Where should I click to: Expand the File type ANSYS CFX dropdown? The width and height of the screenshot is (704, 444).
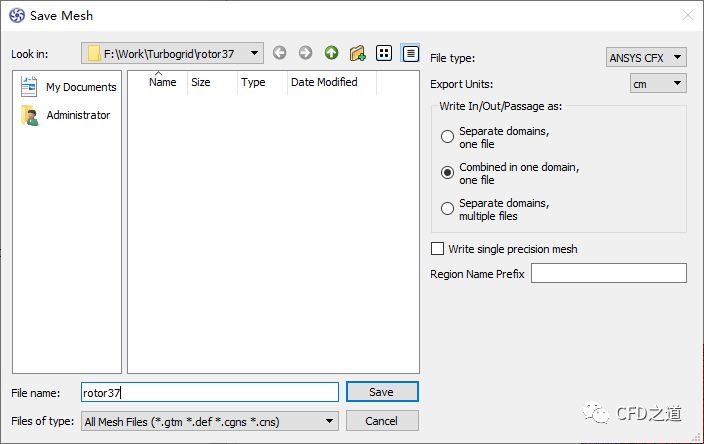tap(646, 58)
